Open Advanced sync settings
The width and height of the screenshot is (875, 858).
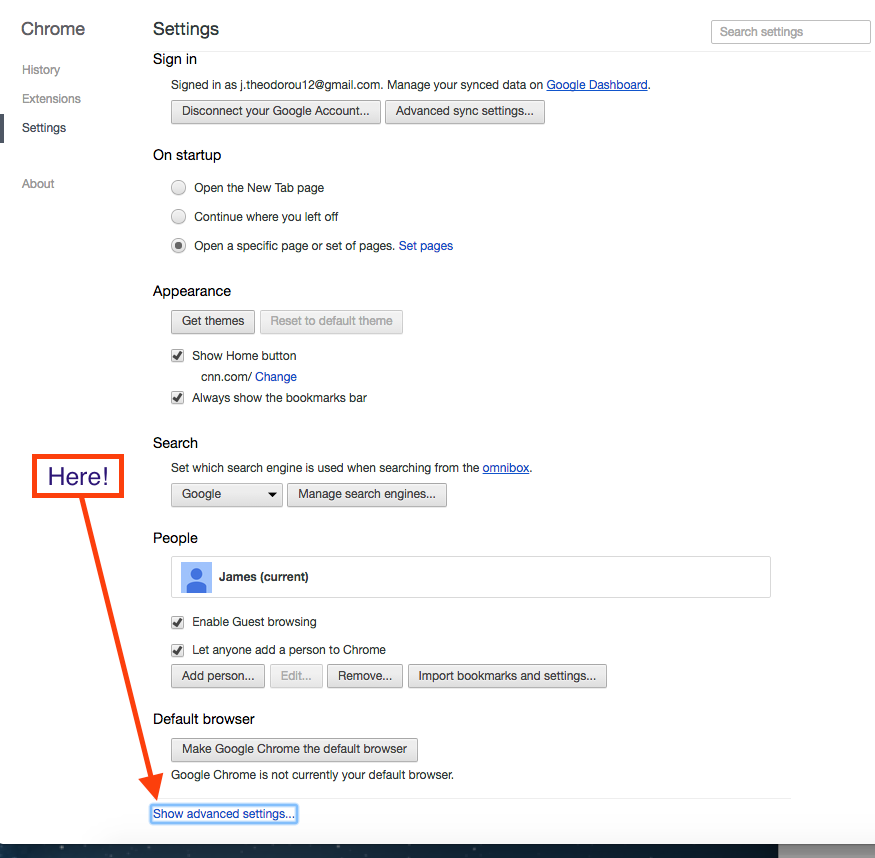pos(464,112)
